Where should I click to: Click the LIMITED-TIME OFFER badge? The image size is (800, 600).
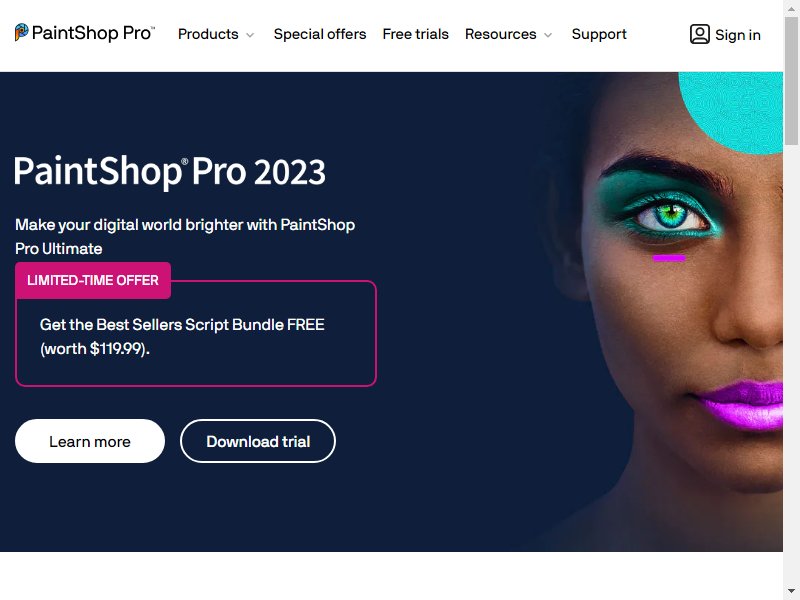click(93, 280)
